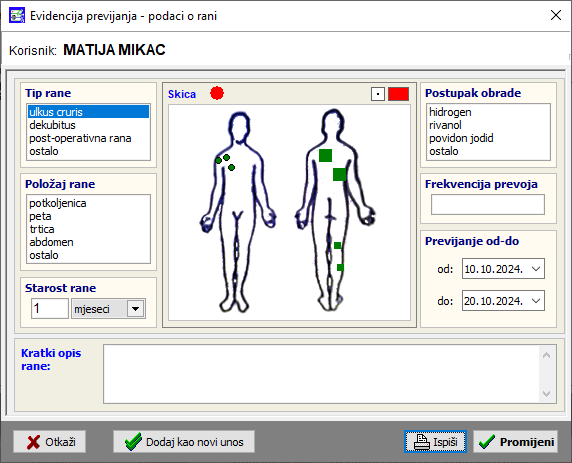Expand the 'od' date picker
The height and width of the screenshot is (463, 572).
point(536,269)
